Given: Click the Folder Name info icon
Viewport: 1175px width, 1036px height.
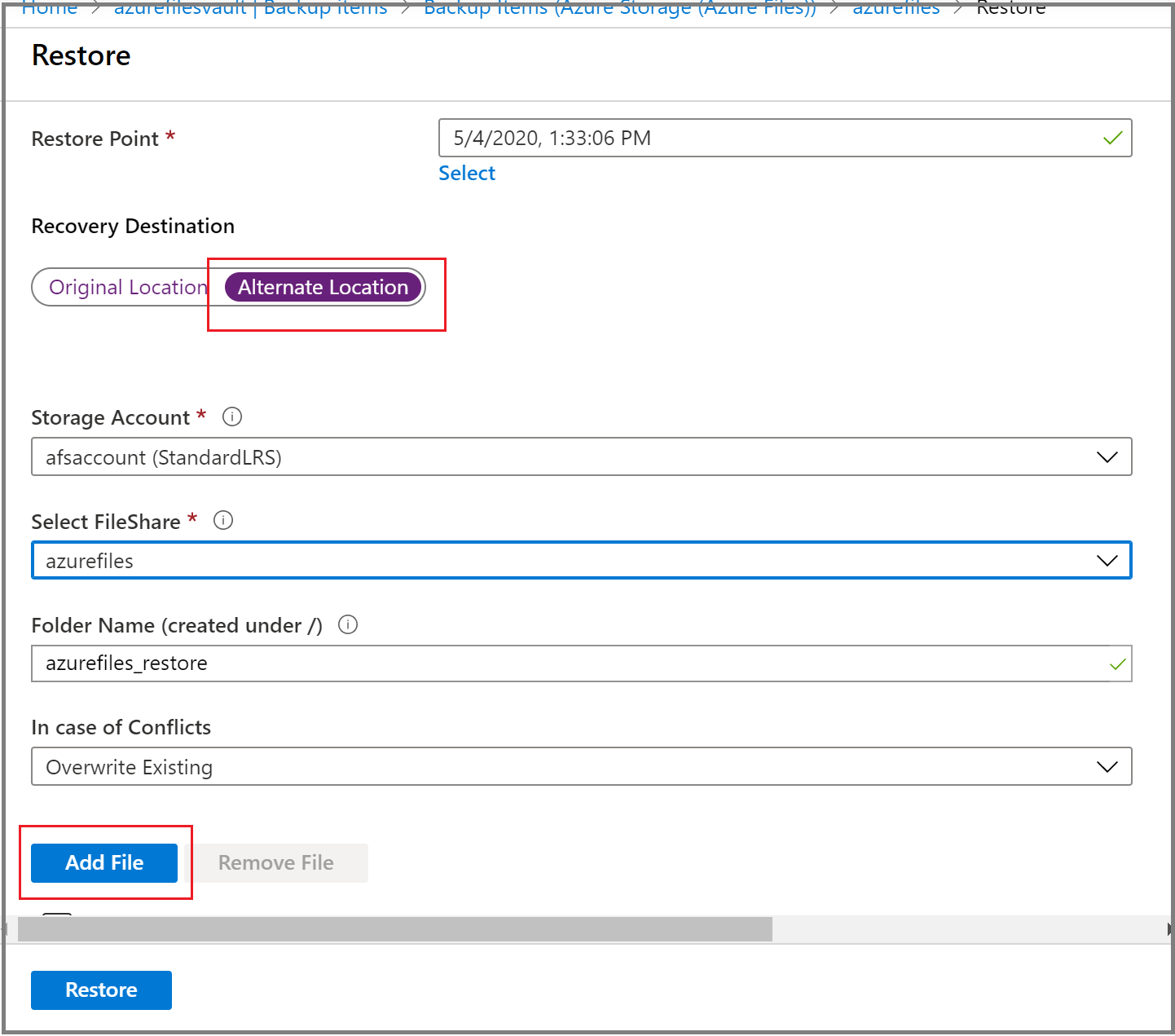Looking at the screenshot, I should point(348,624).
